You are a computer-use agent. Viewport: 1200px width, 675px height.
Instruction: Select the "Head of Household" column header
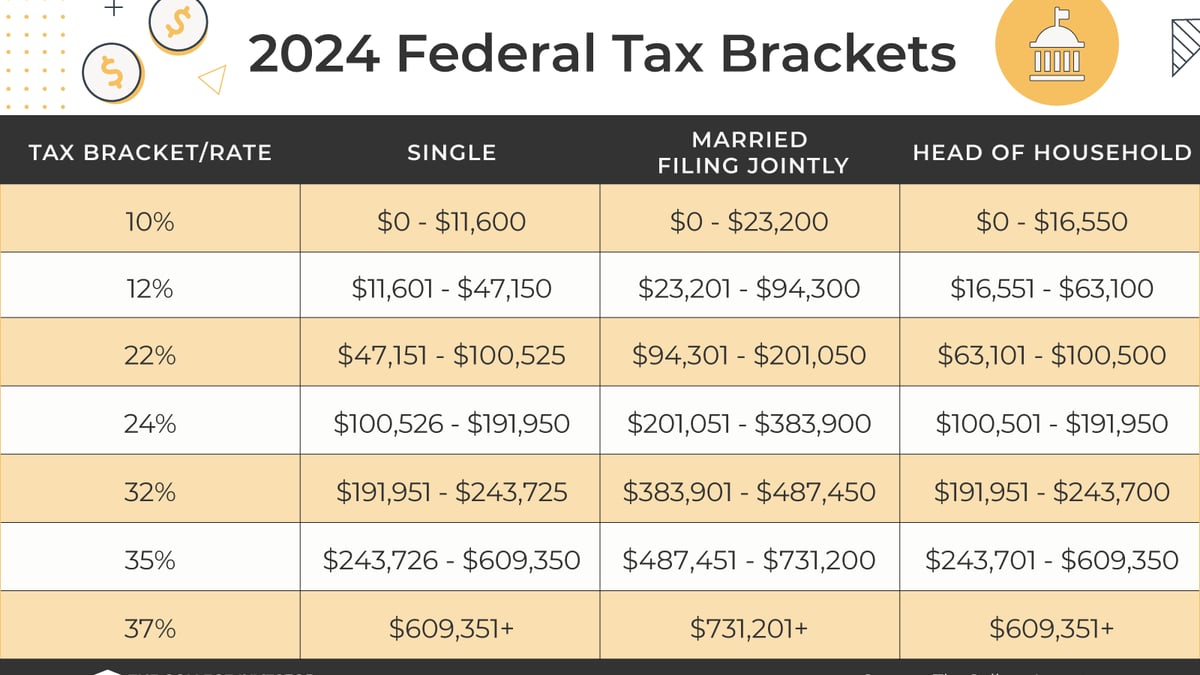pos(1052,153)
